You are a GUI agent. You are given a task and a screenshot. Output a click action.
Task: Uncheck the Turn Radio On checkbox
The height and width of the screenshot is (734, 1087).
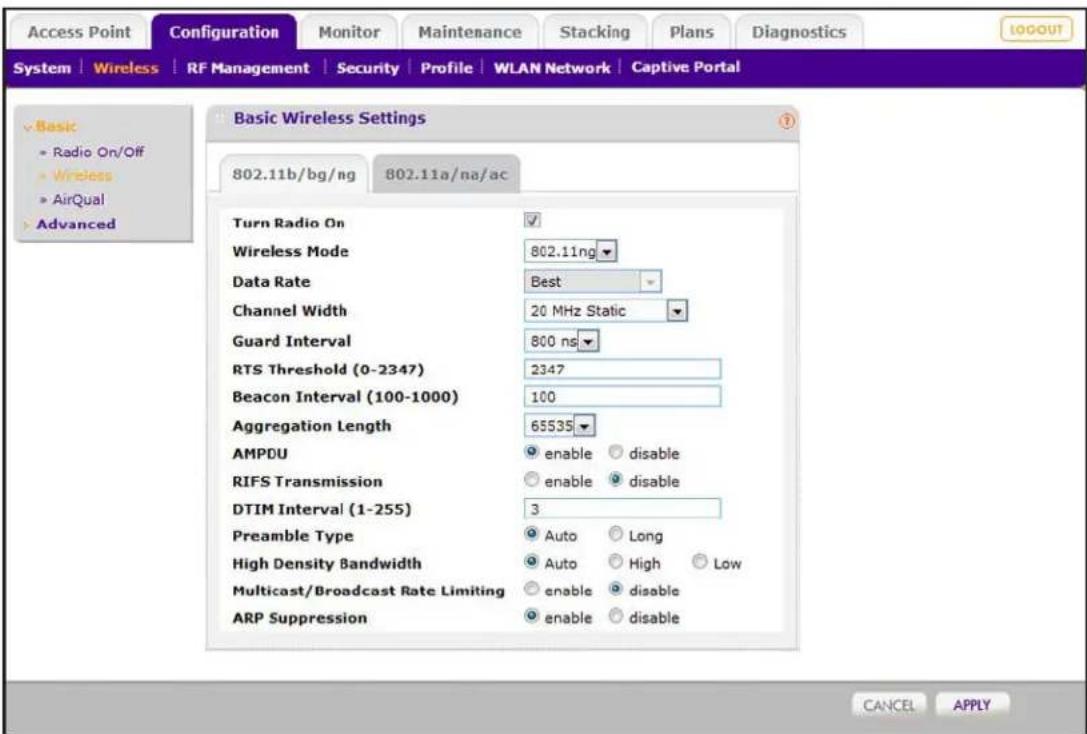click(532, 220)
